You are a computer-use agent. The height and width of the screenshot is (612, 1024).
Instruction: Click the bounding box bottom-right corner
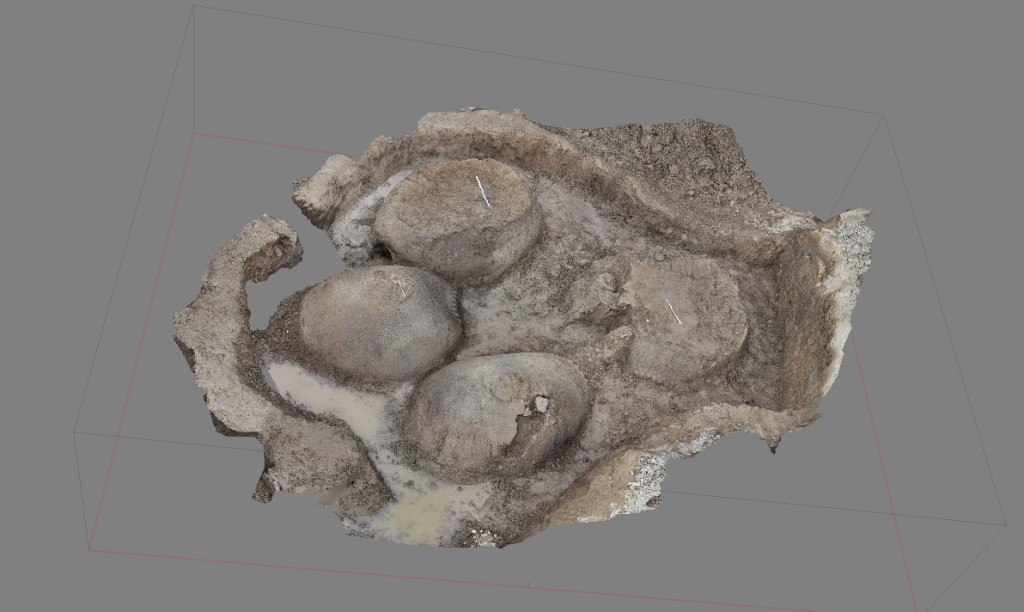[x=1004, y=524]
